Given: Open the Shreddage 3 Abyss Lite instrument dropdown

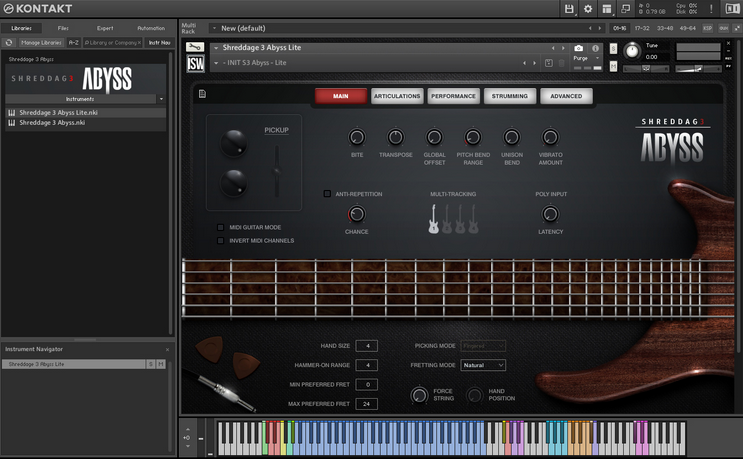Looking at the screenshot, I should 216,48.
